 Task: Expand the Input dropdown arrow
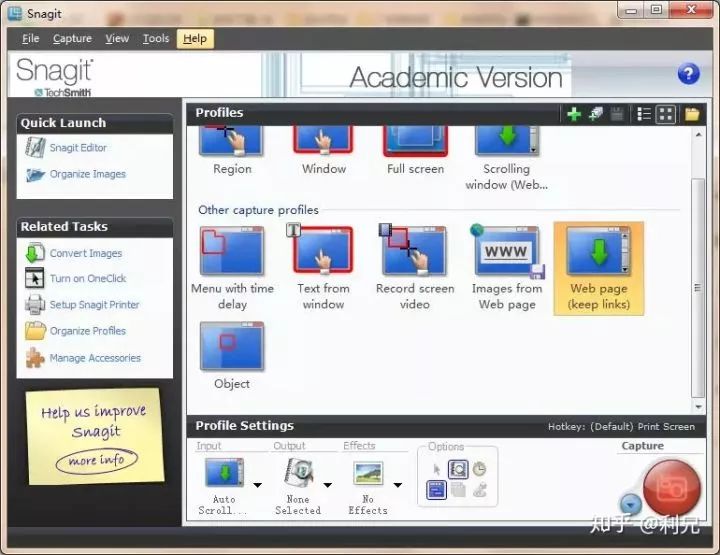[x=257, y=485]
